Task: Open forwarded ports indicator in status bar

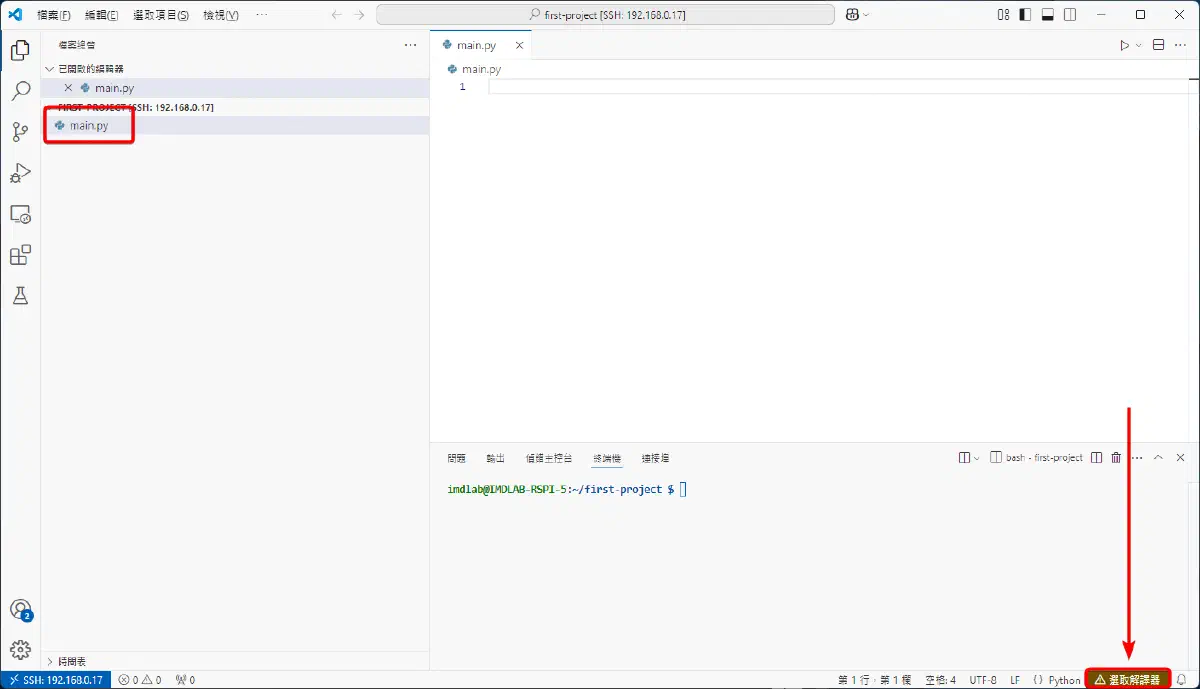Action: [x=185, y=680]
